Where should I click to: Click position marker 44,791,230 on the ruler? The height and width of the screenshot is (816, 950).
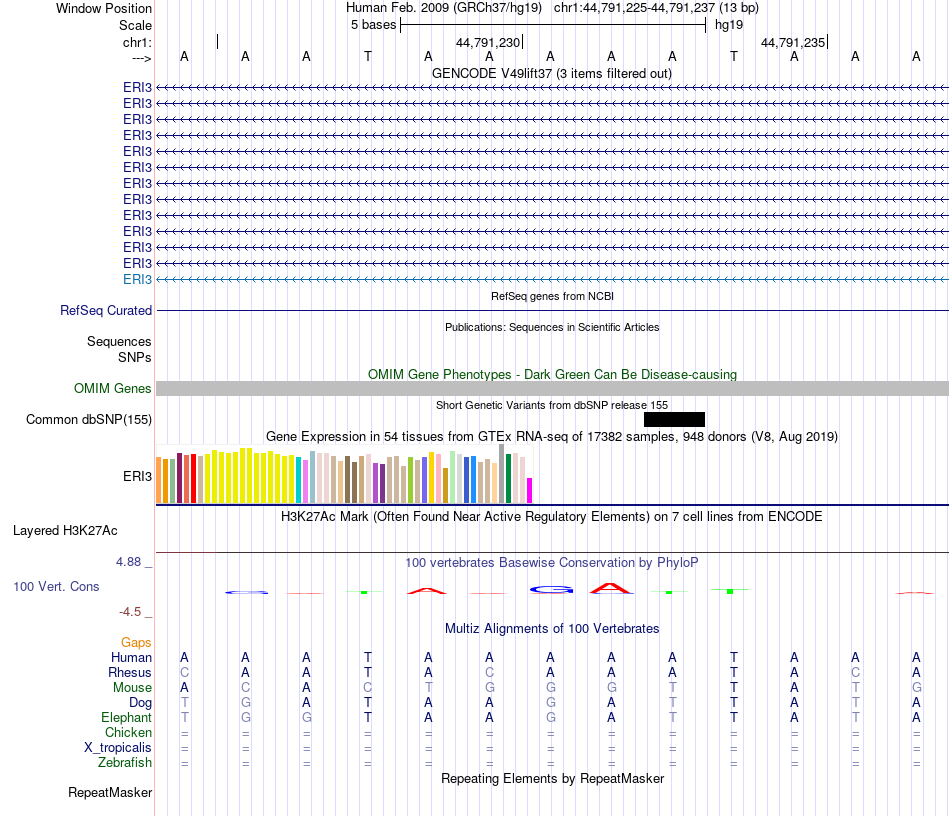[x=488, y=42]
